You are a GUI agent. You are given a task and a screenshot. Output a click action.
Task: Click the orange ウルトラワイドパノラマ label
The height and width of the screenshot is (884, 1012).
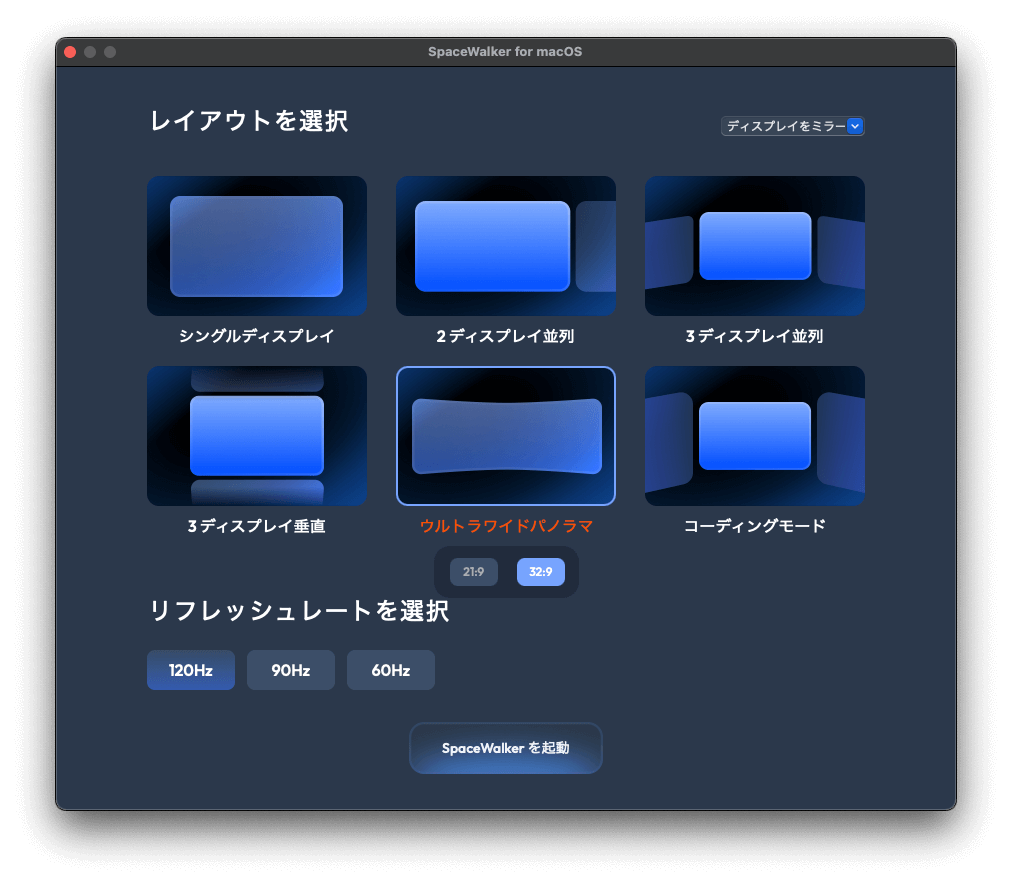click(506, 526)
